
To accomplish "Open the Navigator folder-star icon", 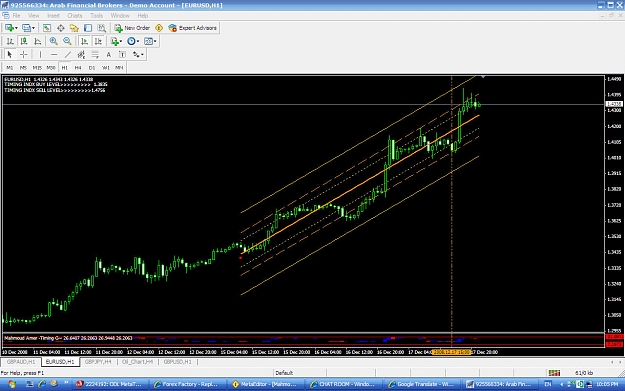I will pyautogui.click(x=74, y=28).
